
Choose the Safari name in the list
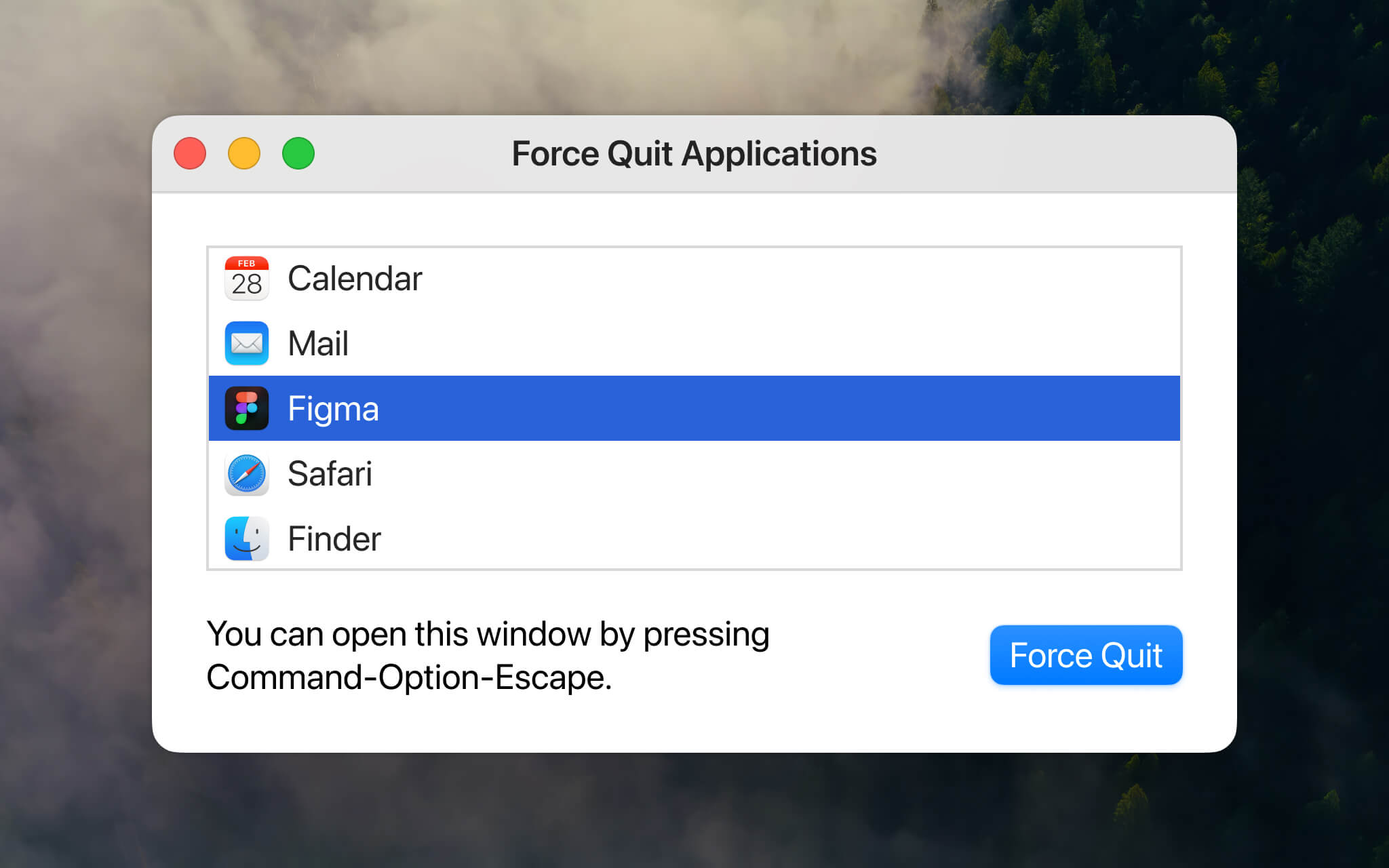330,473
